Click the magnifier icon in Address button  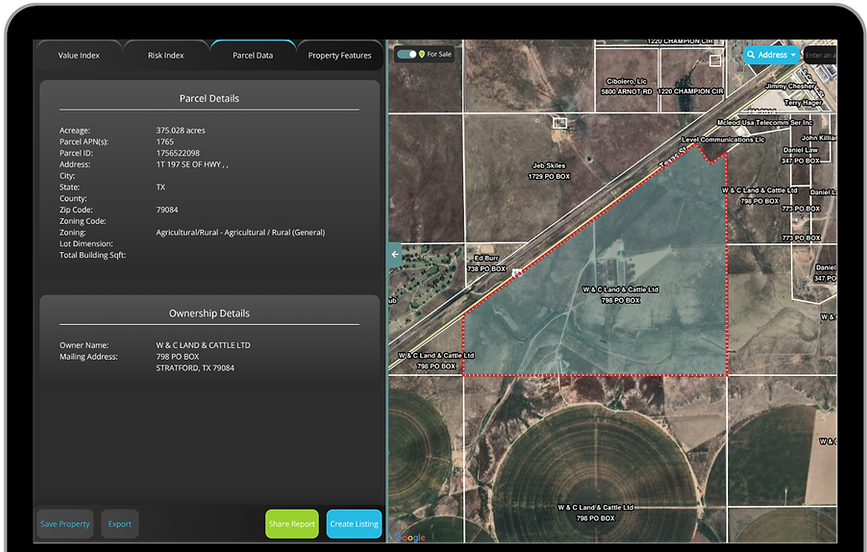pyautogui.click(x=751, y=55)
